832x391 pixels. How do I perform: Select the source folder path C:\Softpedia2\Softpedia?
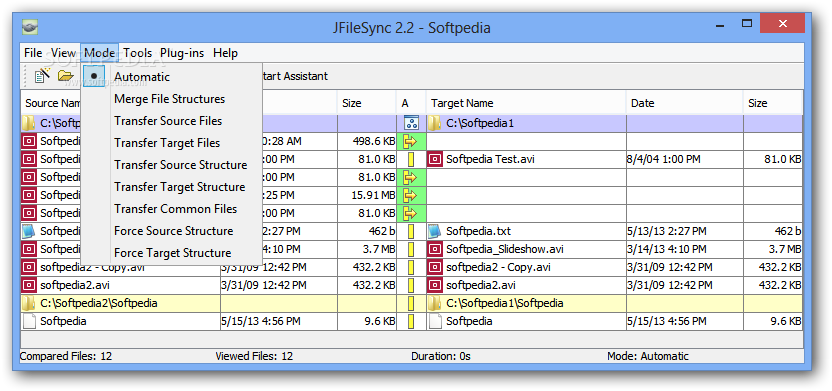[x=98, y=303]
